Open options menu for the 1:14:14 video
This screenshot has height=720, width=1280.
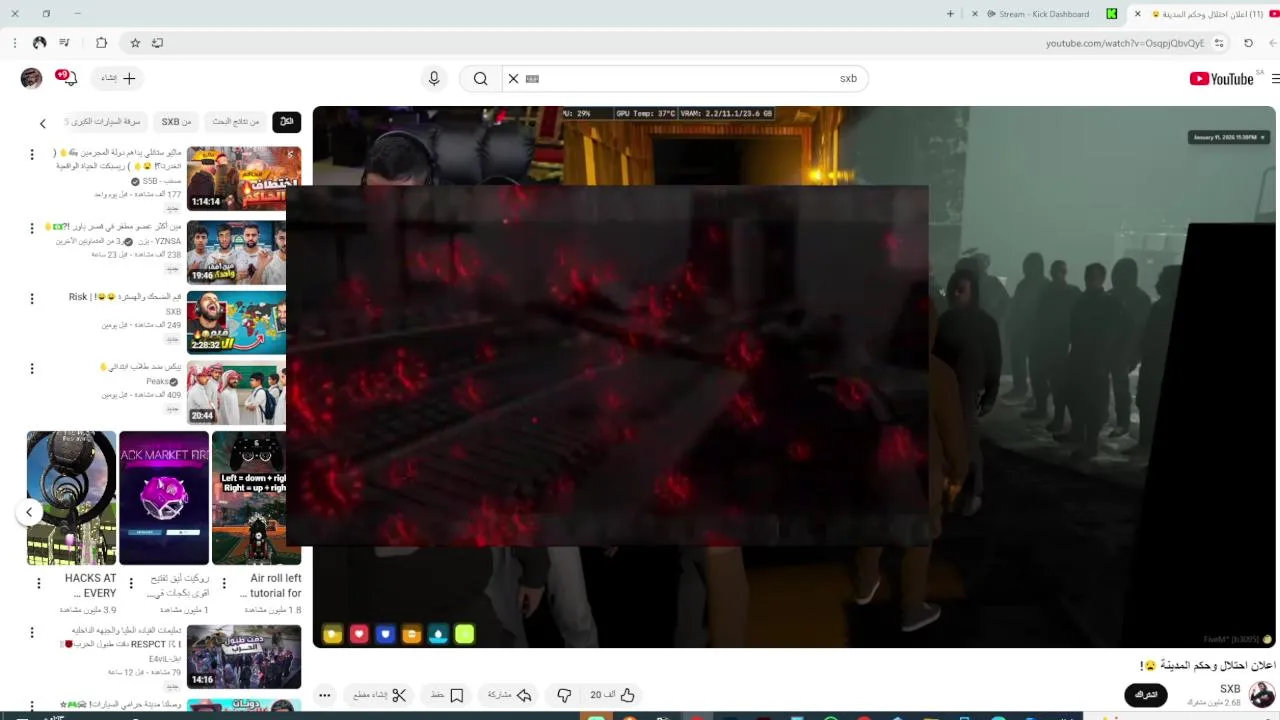[32, 155]
